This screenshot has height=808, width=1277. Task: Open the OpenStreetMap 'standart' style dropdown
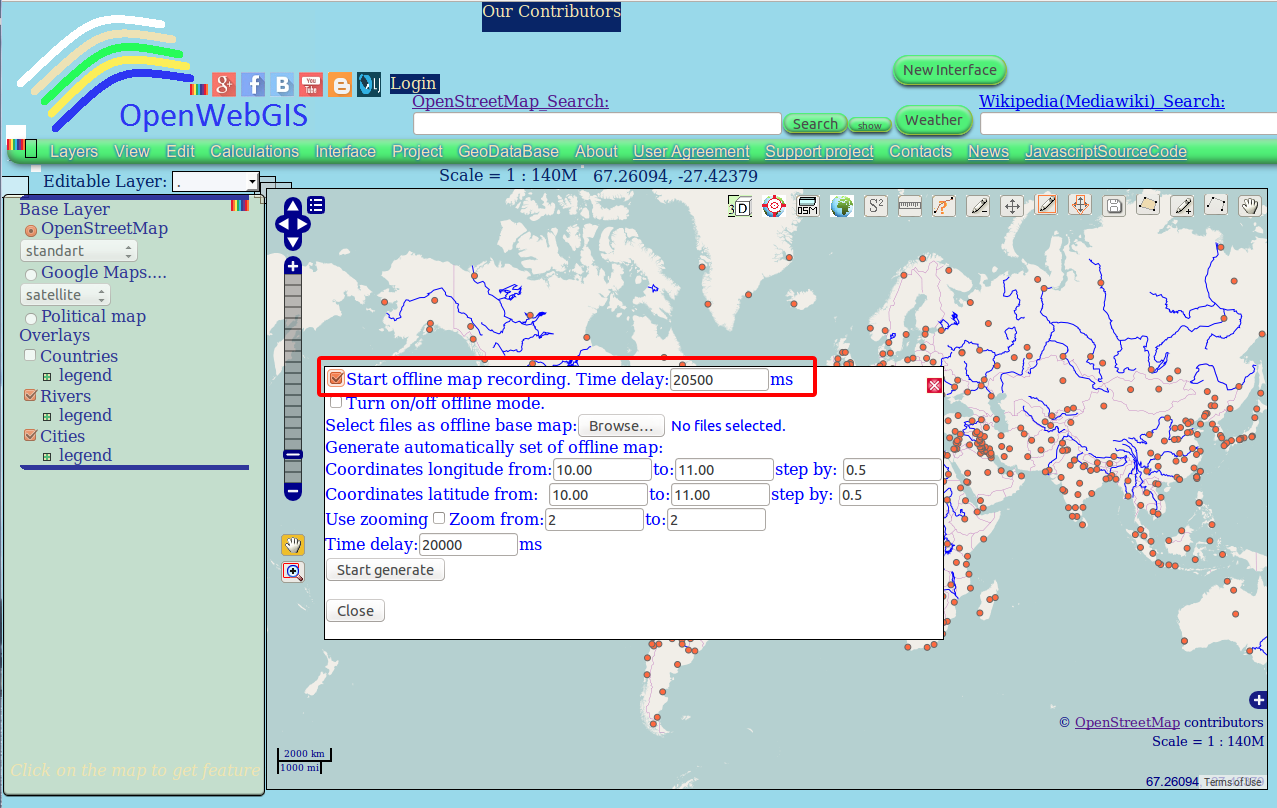pyautogui.click(x=79, y=251)
